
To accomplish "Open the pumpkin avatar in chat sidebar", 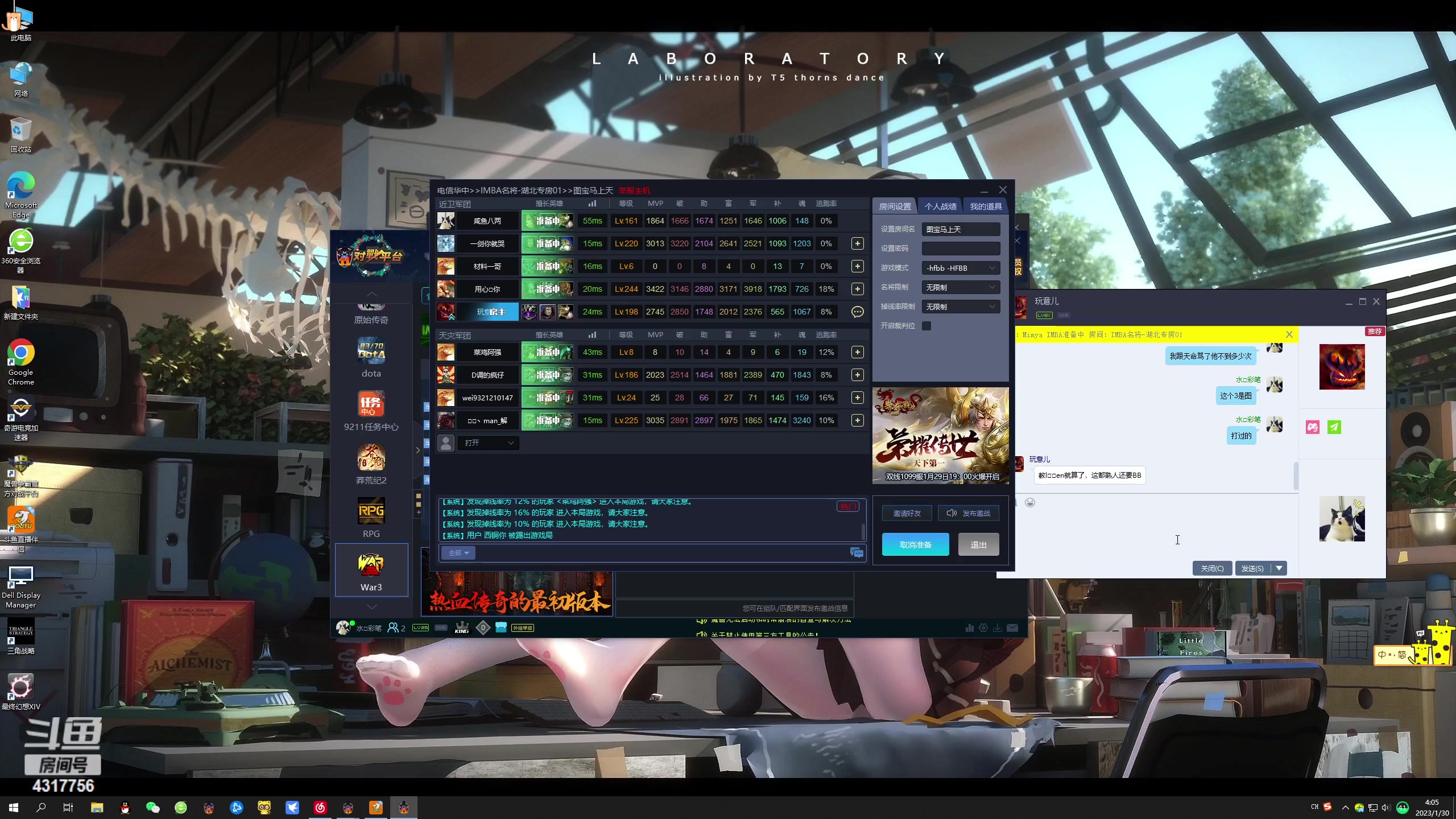I will click(1342, 367).
